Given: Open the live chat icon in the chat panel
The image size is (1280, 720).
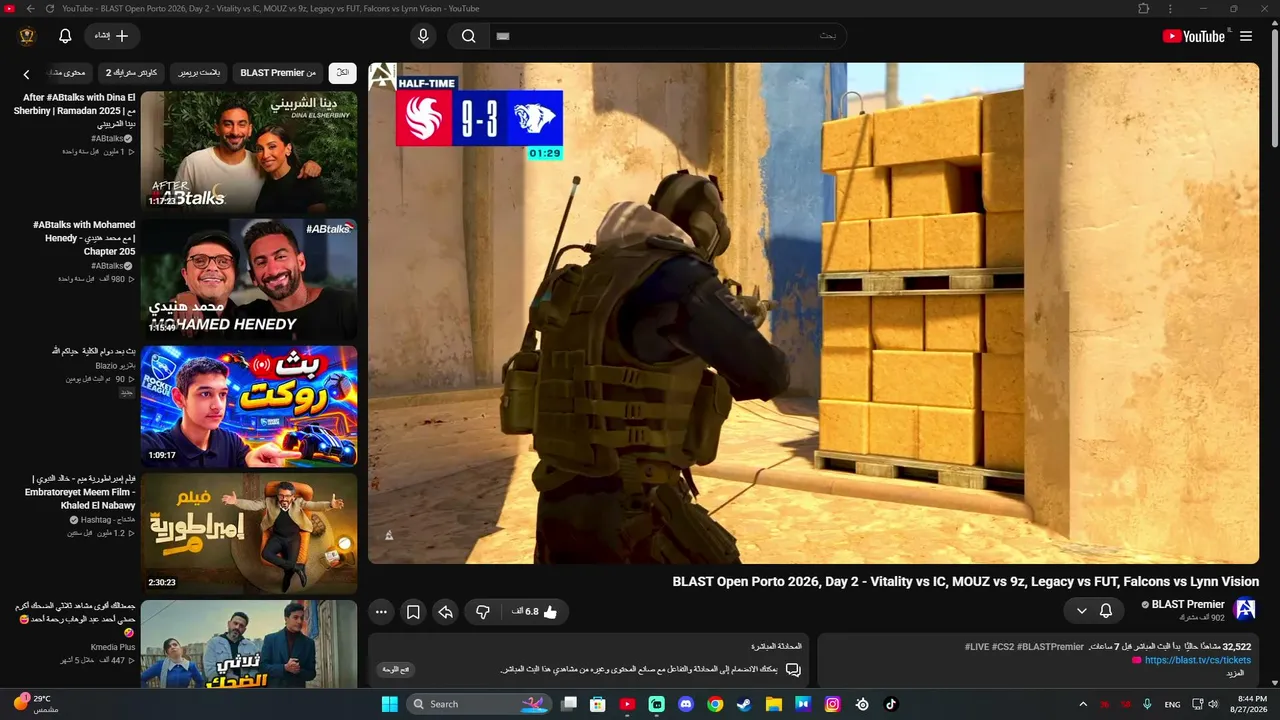Looking at the screenshot, I should pos(793,669).
